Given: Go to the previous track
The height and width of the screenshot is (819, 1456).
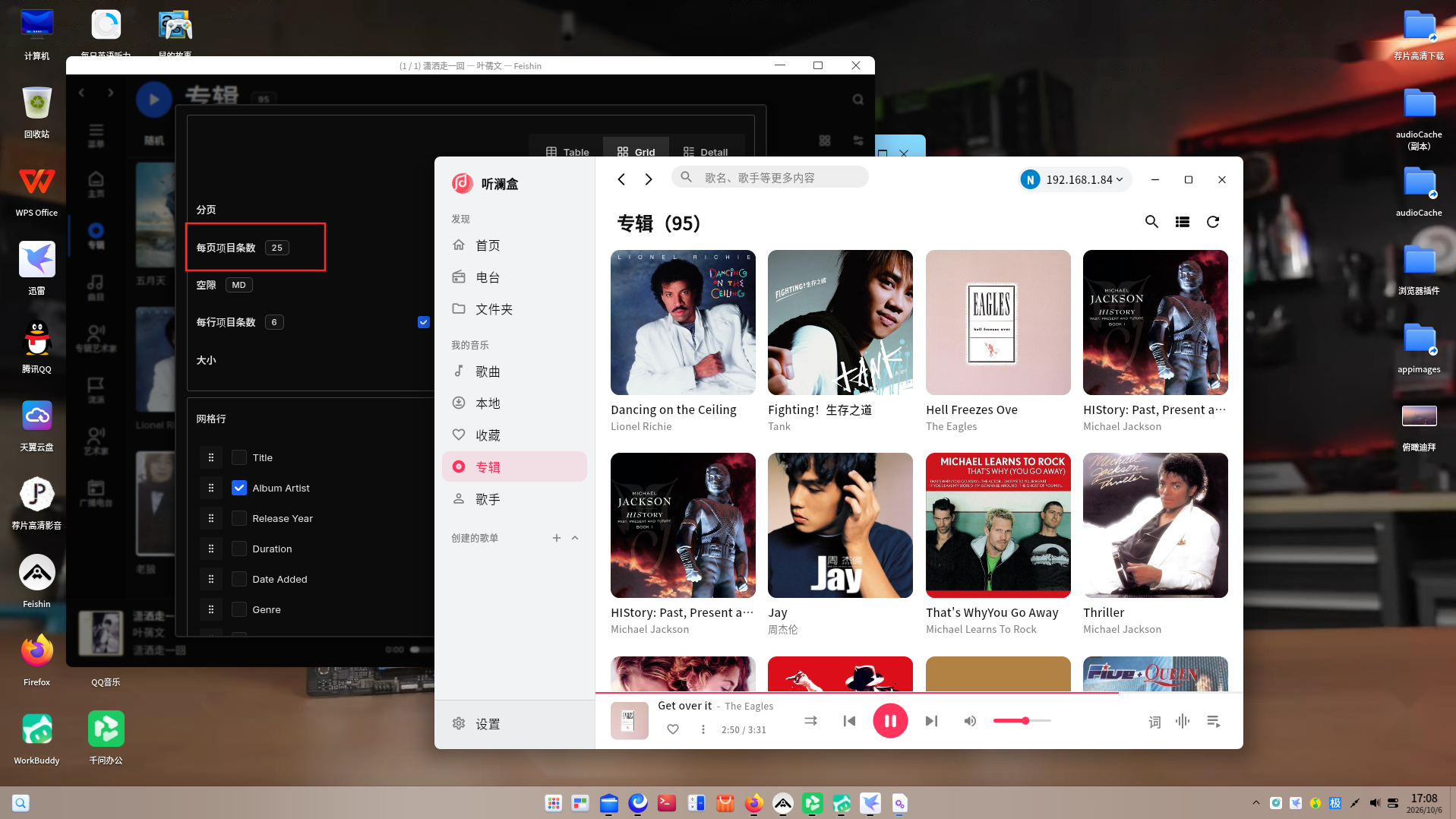Looking at the screenshot, I should click(x=849, y=721).
